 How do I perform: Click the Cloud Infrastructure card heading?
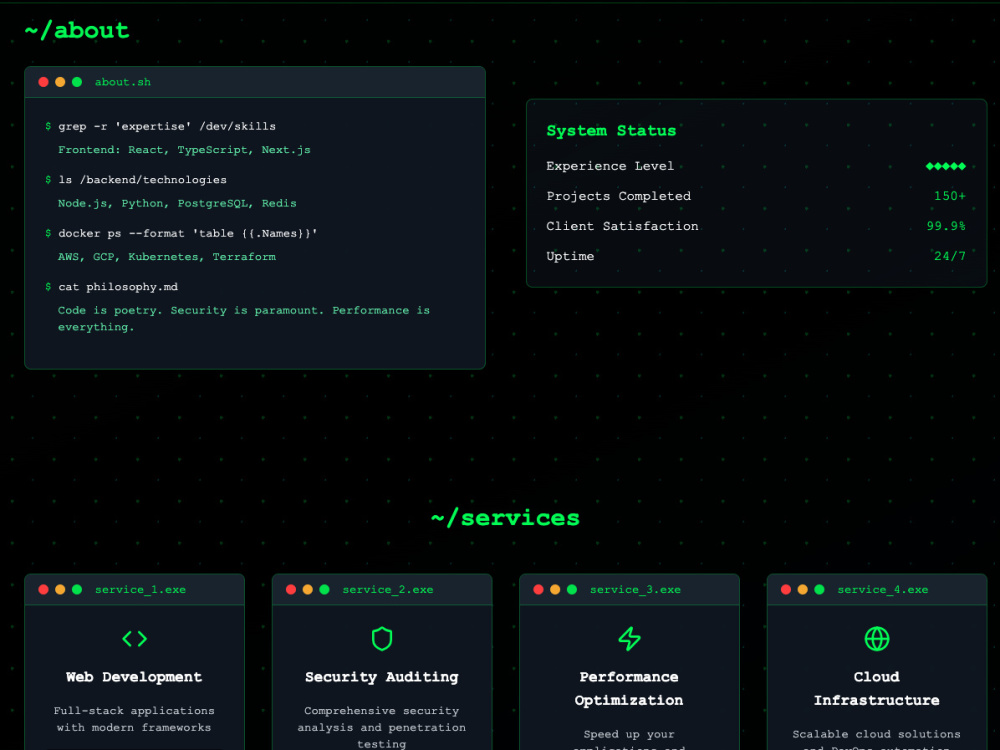[x=876, y=688]
